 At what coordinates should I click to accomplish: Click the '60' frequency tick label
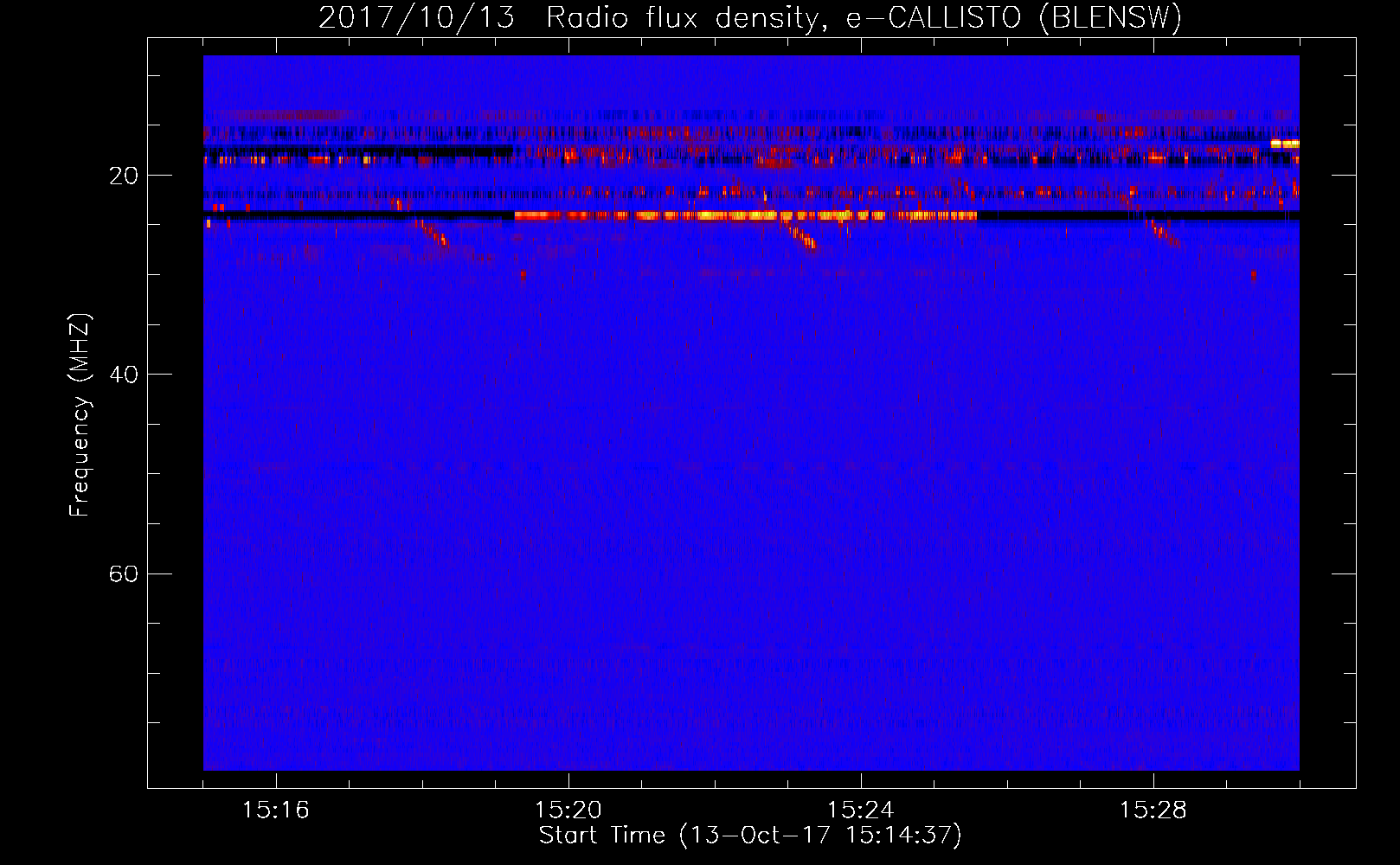click(x=124, y=573)
